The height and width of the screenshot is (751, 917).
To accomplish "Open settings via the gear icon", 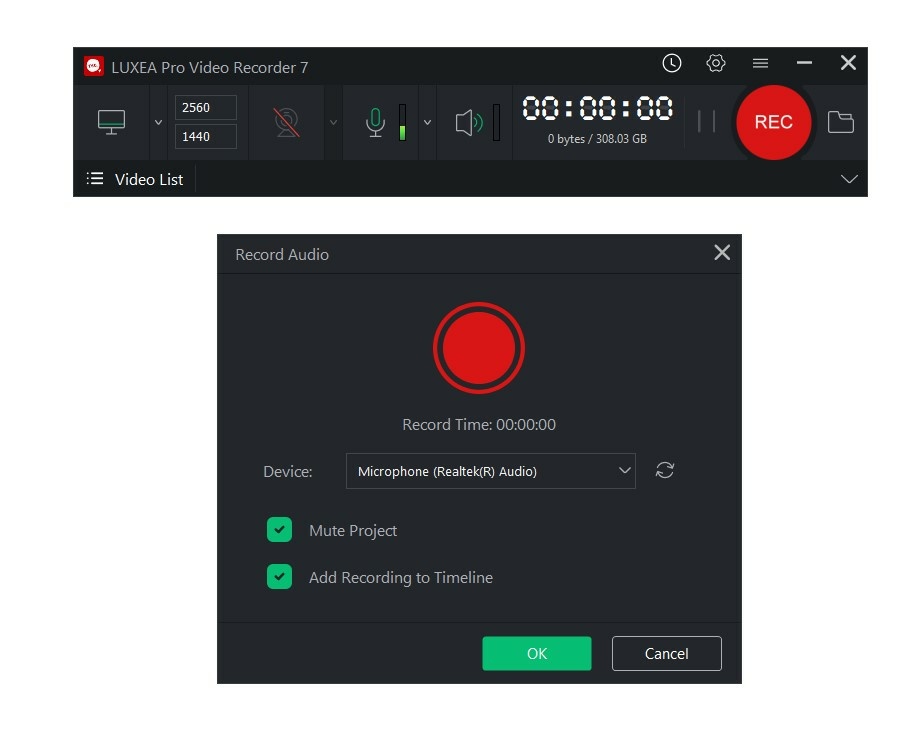I will pos(715,63).
